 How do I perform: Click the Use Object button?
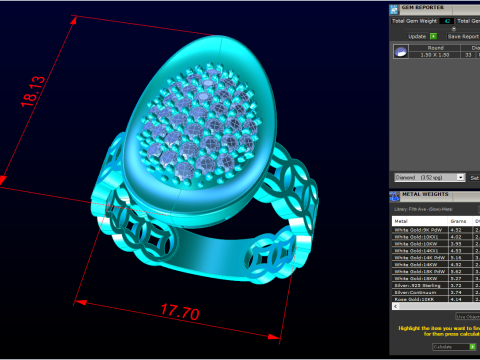pyautogui.click(x=468, y=317)
